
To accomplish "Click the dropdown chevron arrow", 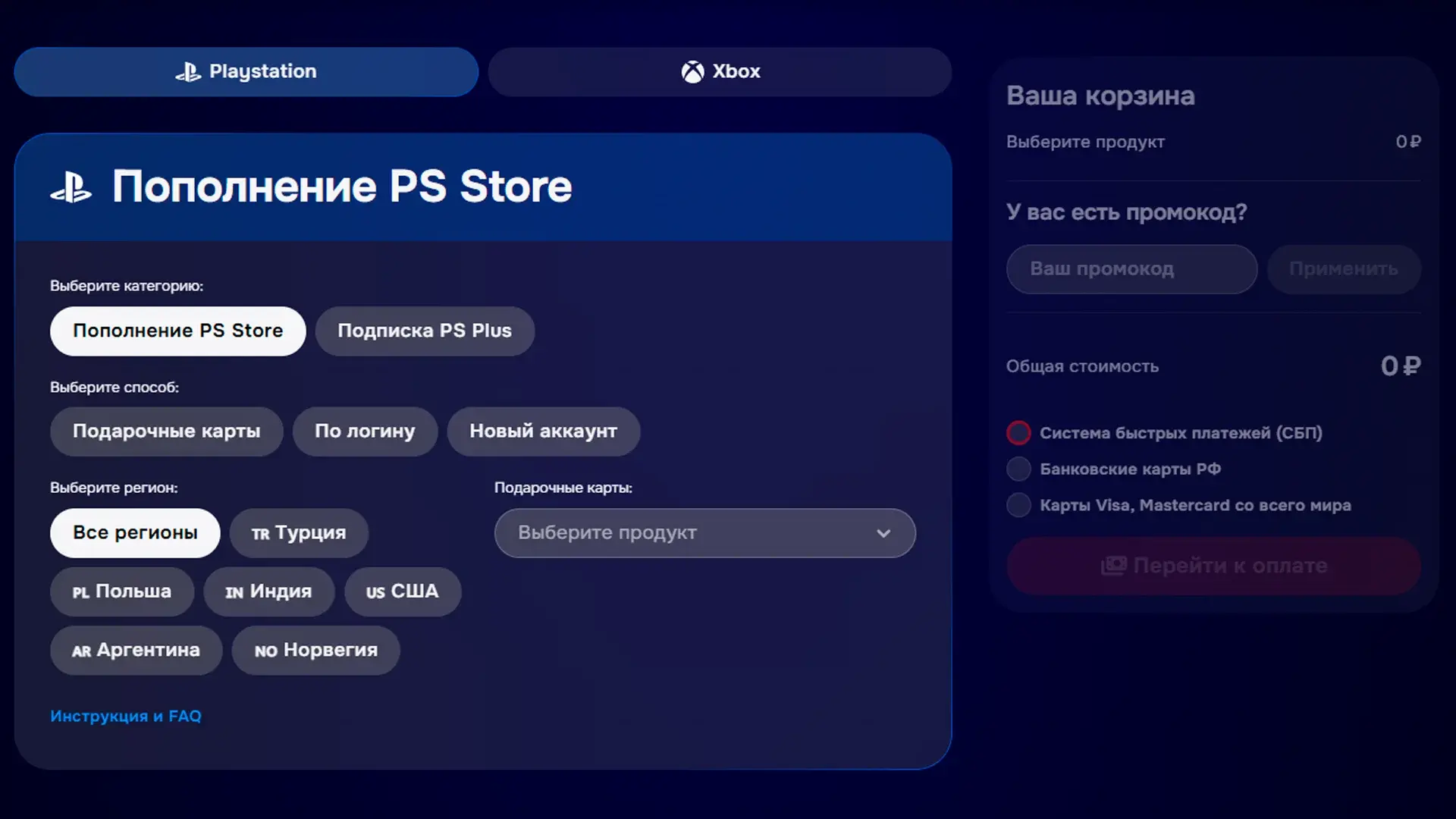I will click(883, 533).
